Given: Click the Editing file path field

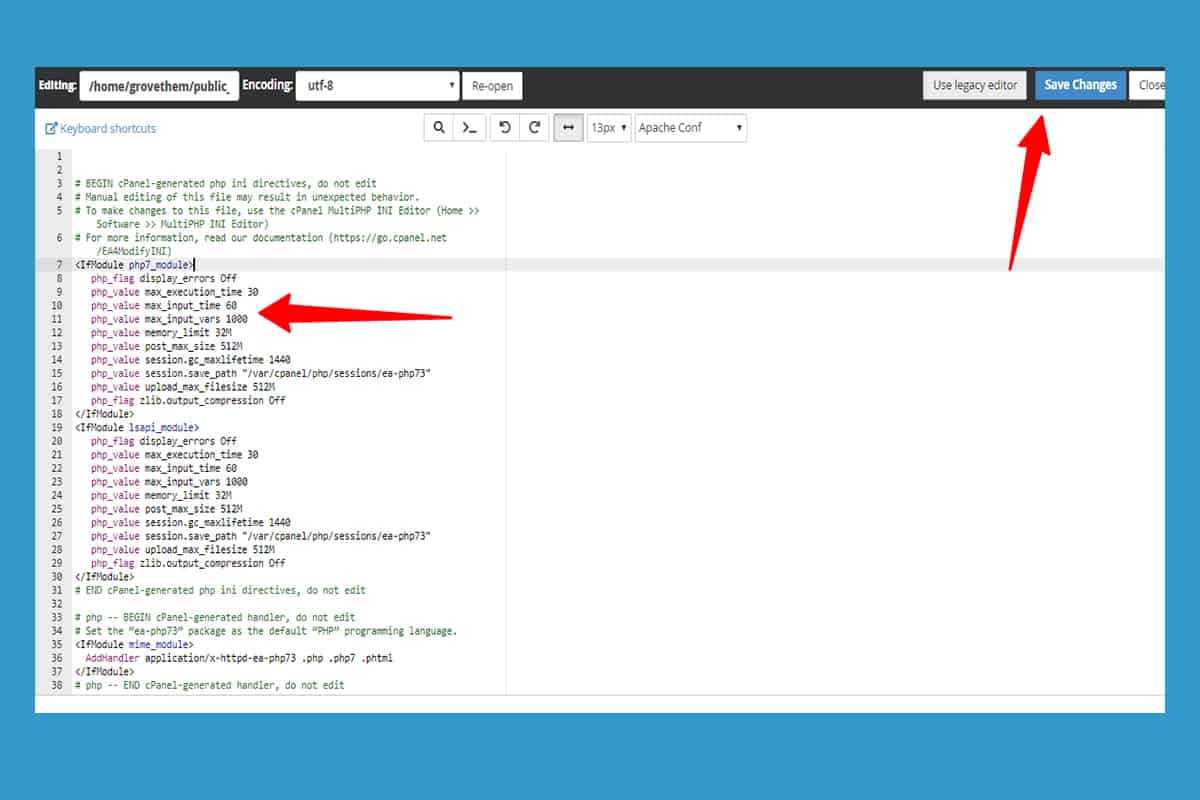Looking at the screenshot, I should 159,87.
